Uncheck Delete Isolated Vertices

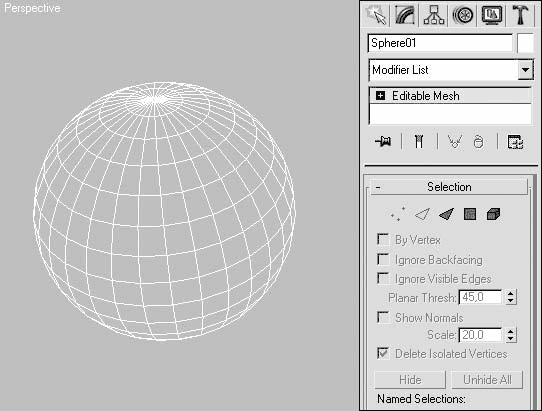coord(383,353)
